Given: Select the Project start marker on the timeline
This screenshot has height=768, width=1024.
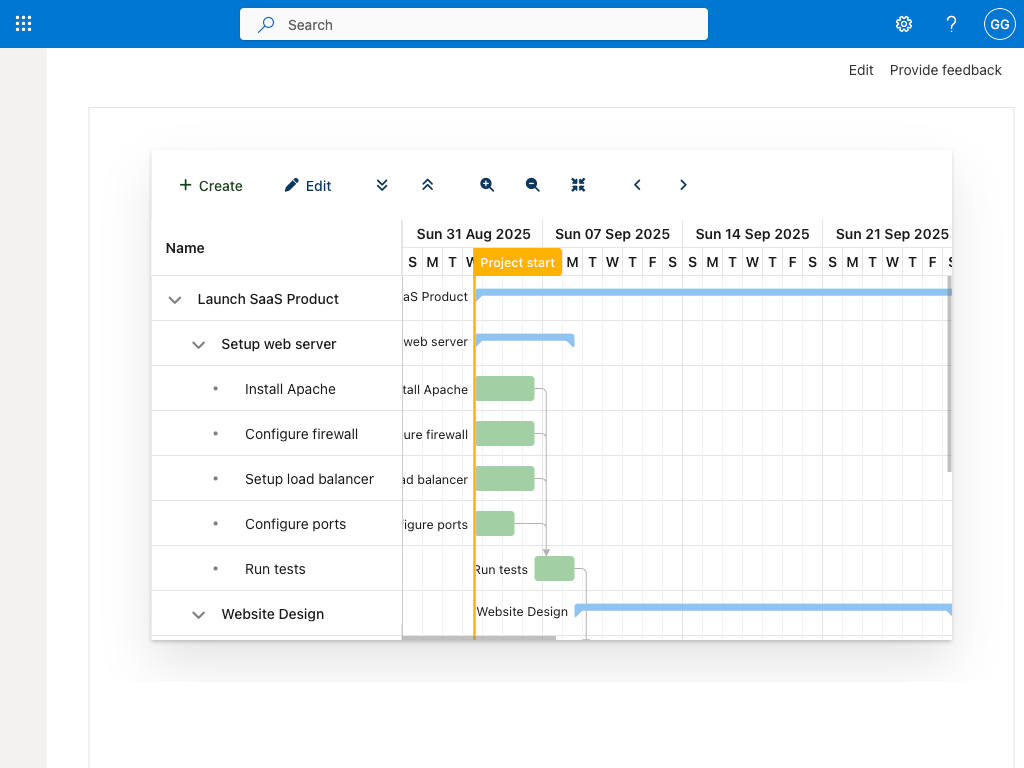Looking at the screenshot, I should click(x=517, y=262).
